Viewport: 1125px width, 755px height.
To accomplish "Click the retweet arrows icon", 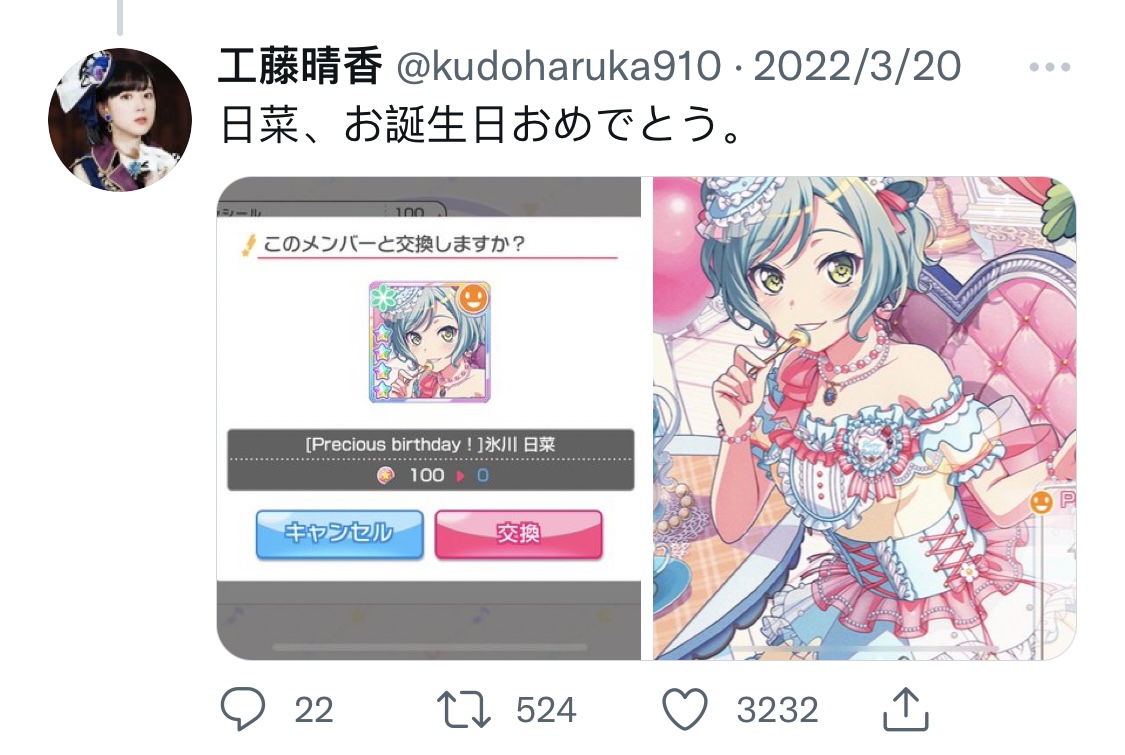I will pyautogui.click(x=463, y=709).
